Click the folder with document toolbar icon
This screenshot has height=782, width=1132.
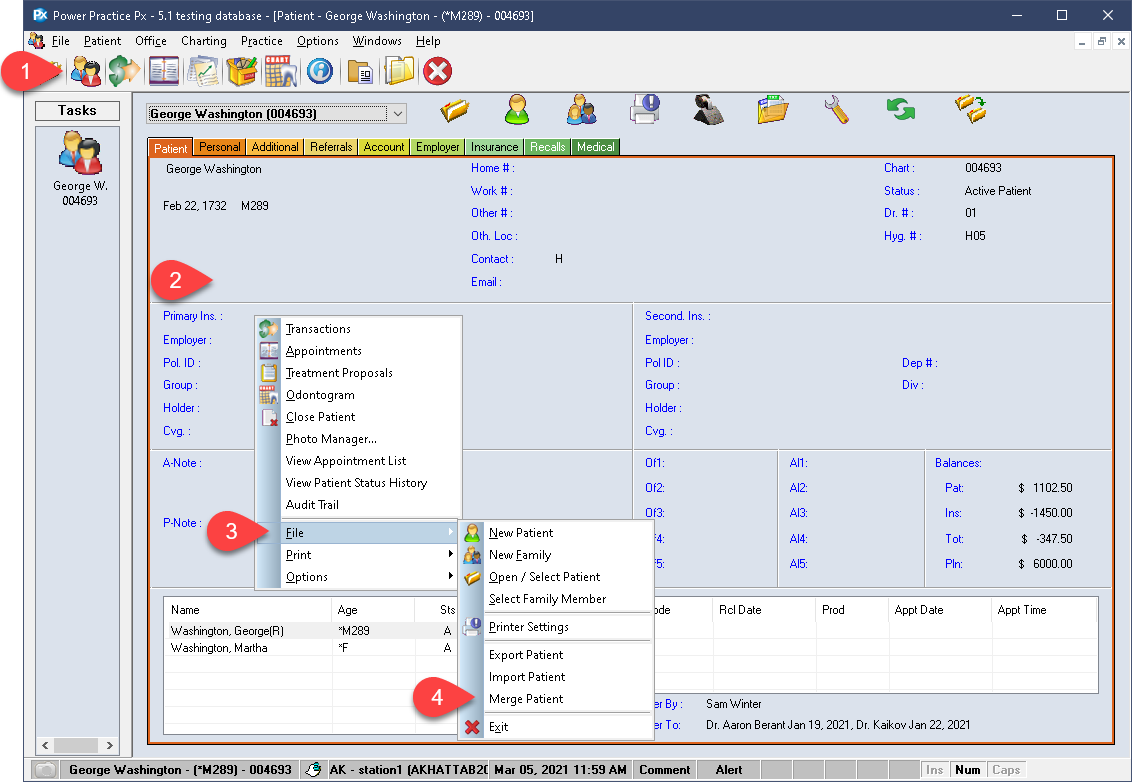click(x=360, y=71)
